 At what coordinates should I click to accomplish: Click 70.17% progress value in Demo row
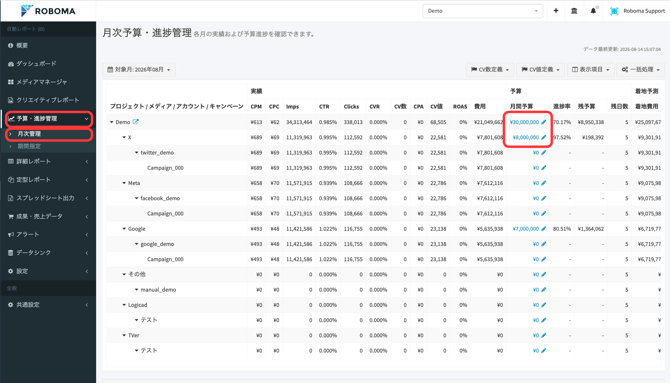[562, 122]
